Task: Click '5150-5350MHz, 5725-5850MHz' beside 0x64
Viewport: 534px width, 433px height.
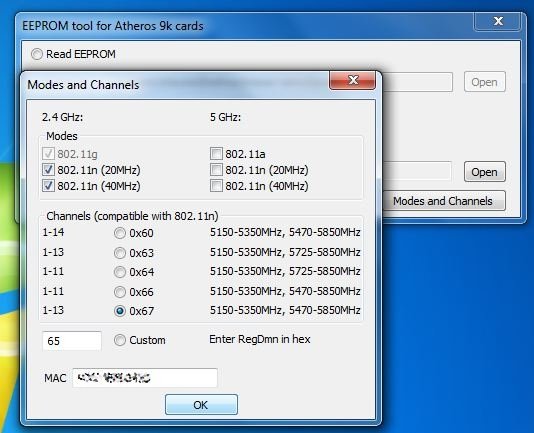Action: coord(285,271)
